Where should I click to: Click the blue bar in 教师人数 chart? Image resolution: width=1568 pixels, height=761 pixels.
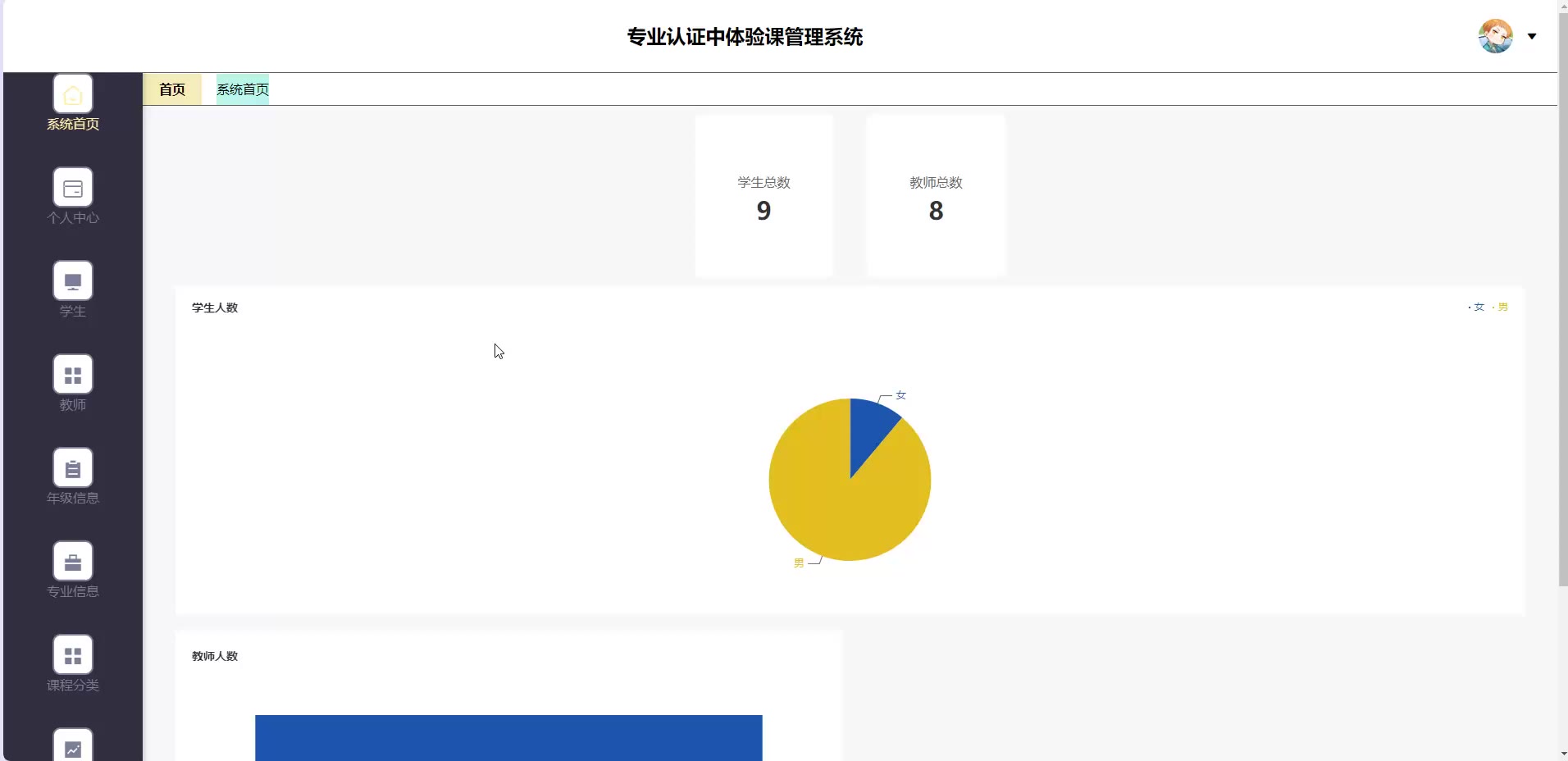point(508,738)
